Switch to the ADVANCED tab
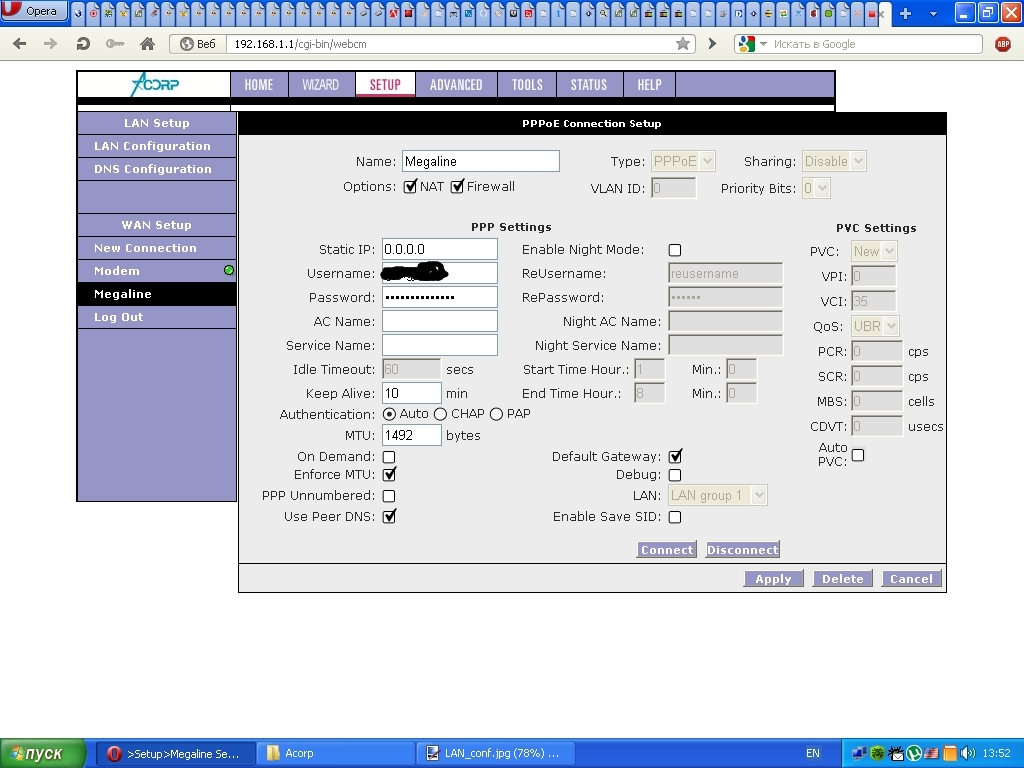Image resolution: width=1024 pixels, height=768 pixels. 456,85
